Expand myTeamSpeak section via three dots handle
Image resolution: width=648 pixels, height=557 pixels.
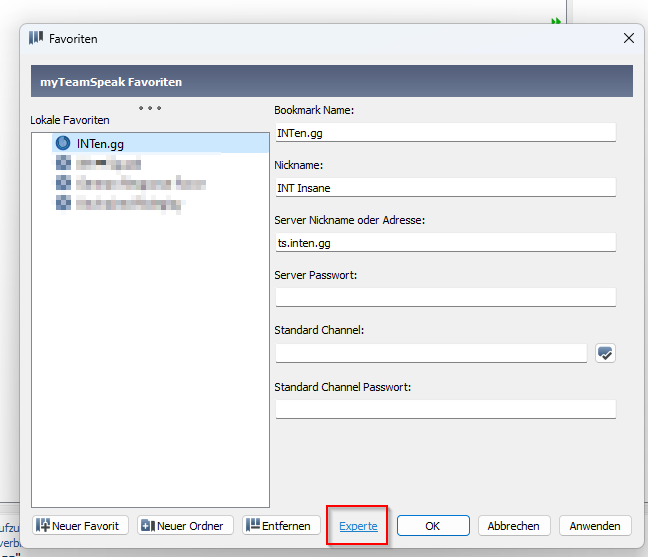tap(150, 108)
